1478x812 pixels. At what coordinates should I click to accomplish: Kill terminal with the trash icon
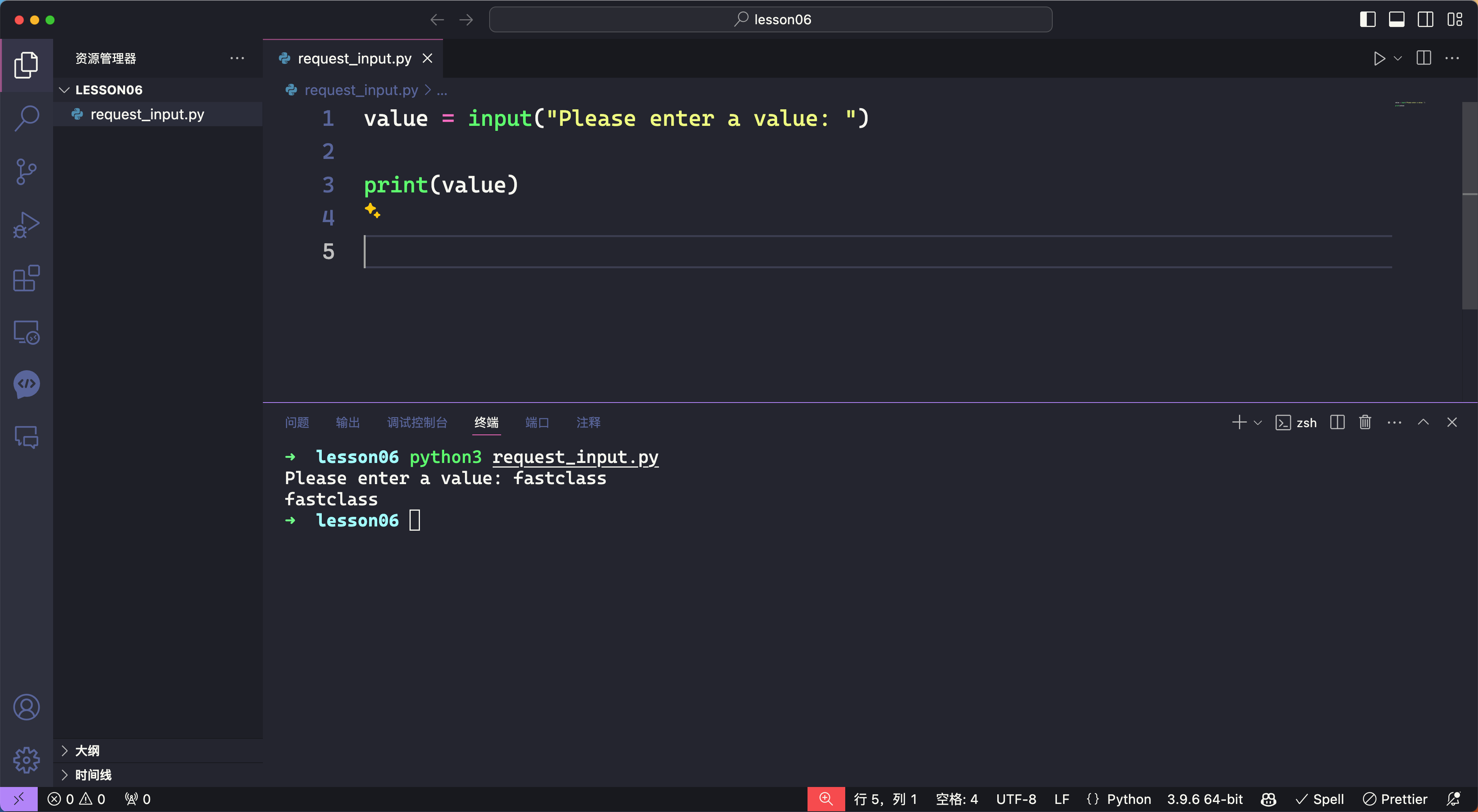[x=1365, y=422]
